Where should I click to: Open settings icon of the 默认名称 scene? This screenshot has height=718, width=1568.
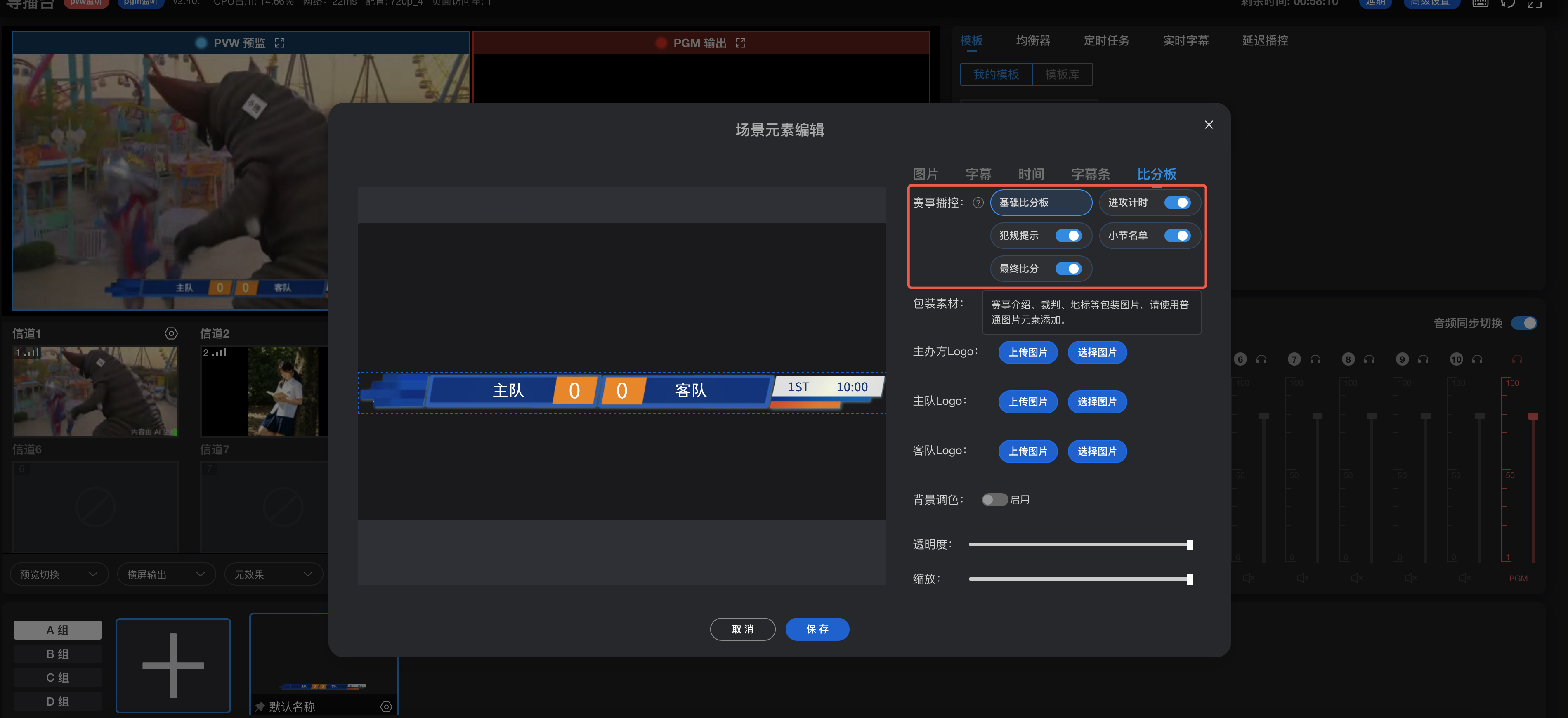(386, 706)
